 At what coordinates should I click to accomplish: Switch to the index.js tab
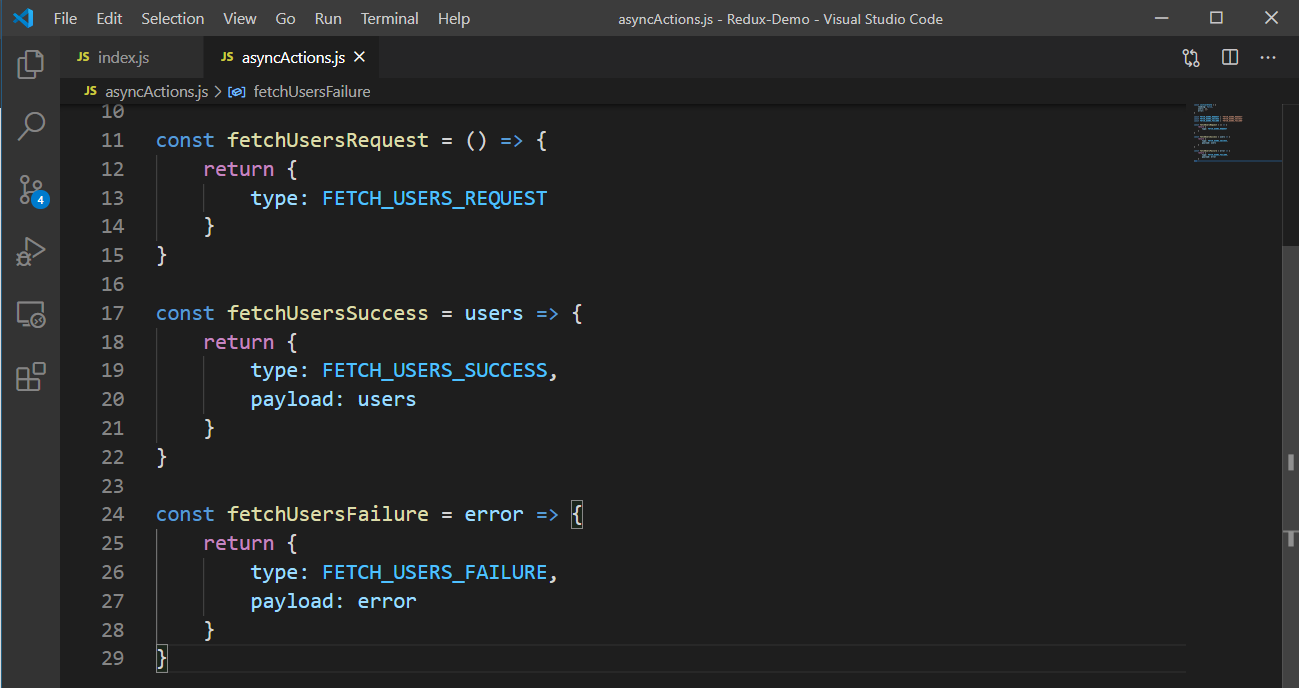130,58
